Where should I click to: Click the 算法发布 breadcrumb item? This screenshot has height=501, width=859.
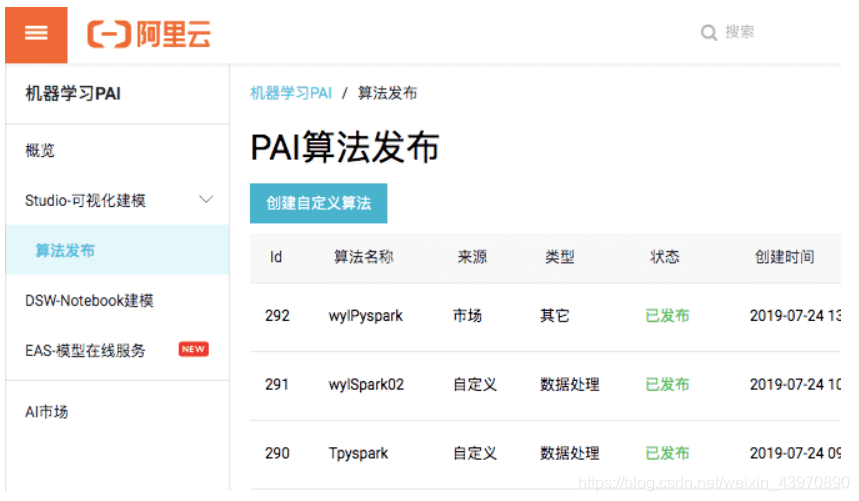point(387,93)
